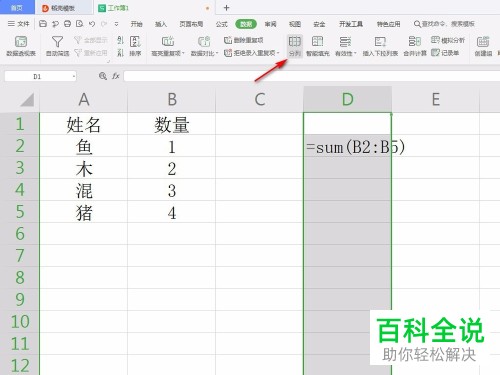
Task: Click the Select All corner triangle
Action: pyautogui.click(x=27, y=100)
